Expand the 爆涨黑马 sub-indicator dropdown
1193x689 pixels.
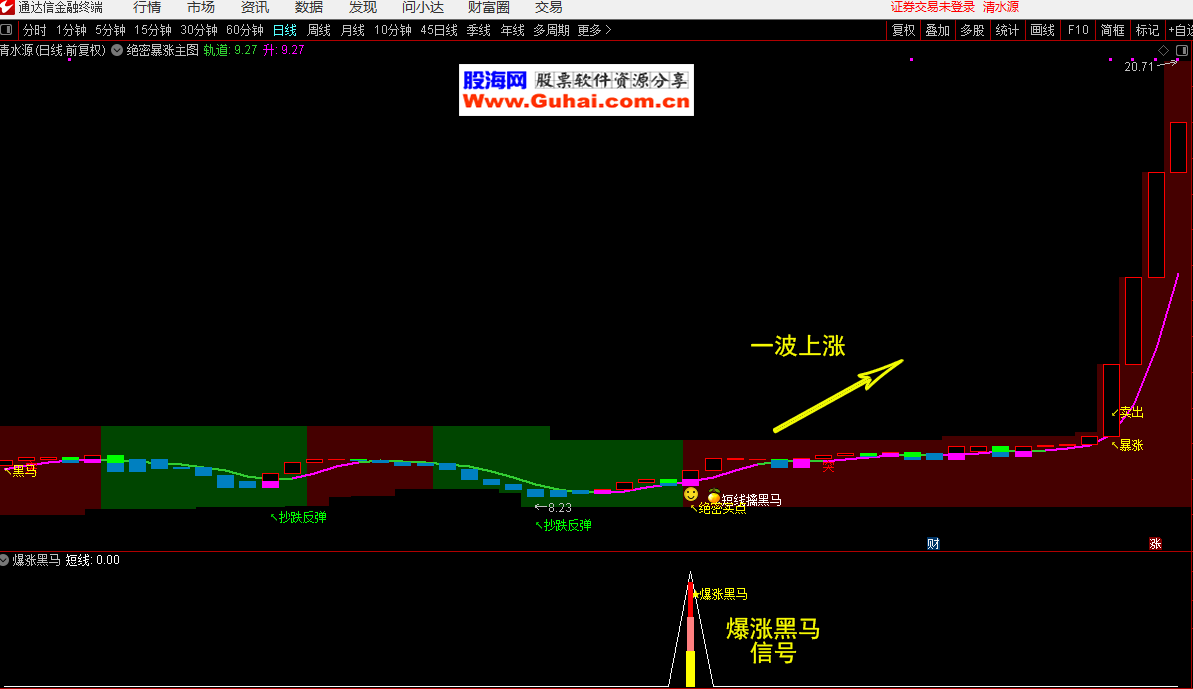pyautogui.click(x=5, y=560)
